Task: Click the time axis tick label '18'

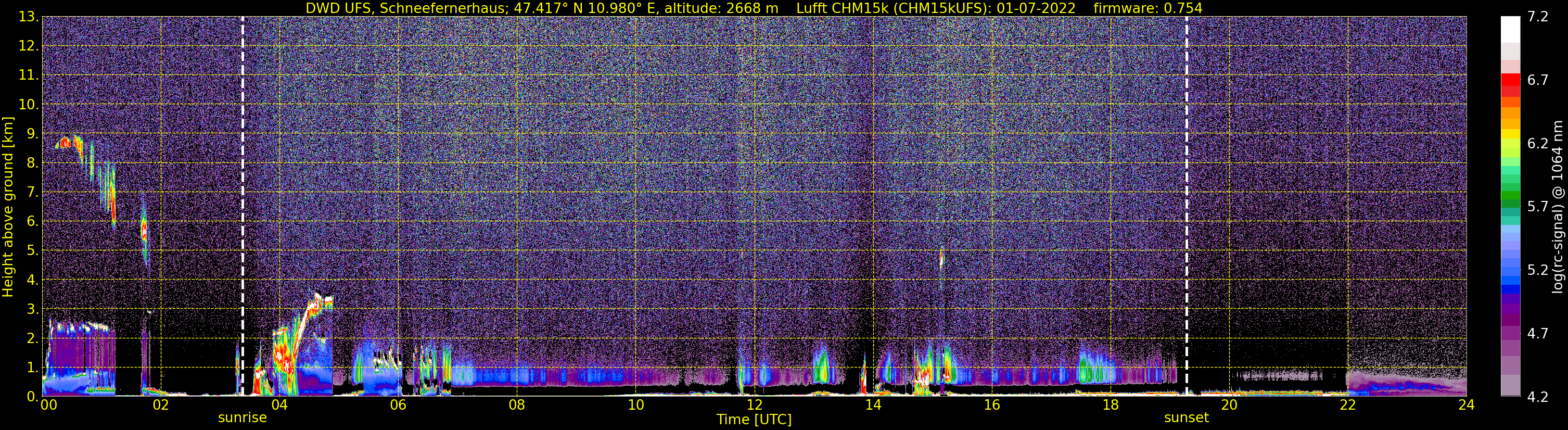Action: point(1110,405)
